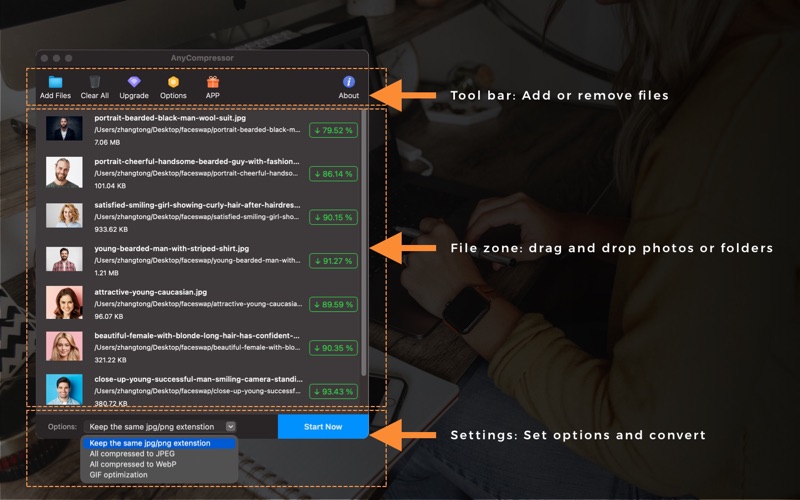
Task: Select GIF optimization option
Action: (118, 474)
